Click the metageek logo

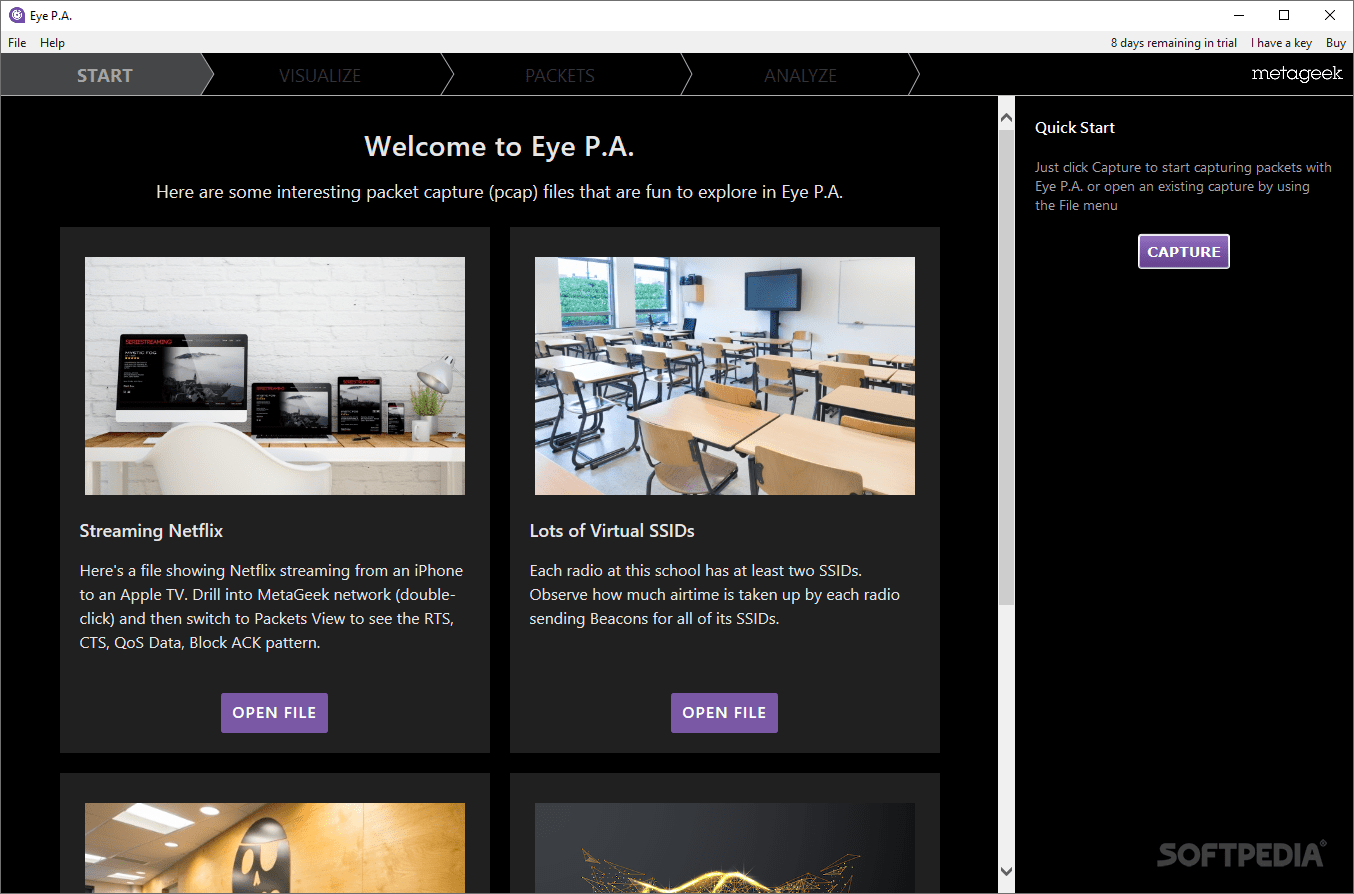point(1296,75)
